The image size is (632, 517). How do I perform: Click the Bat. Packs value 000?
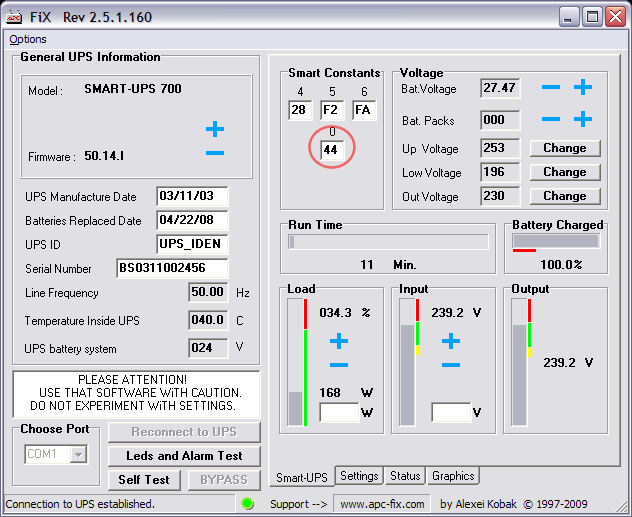click(500, 120)
